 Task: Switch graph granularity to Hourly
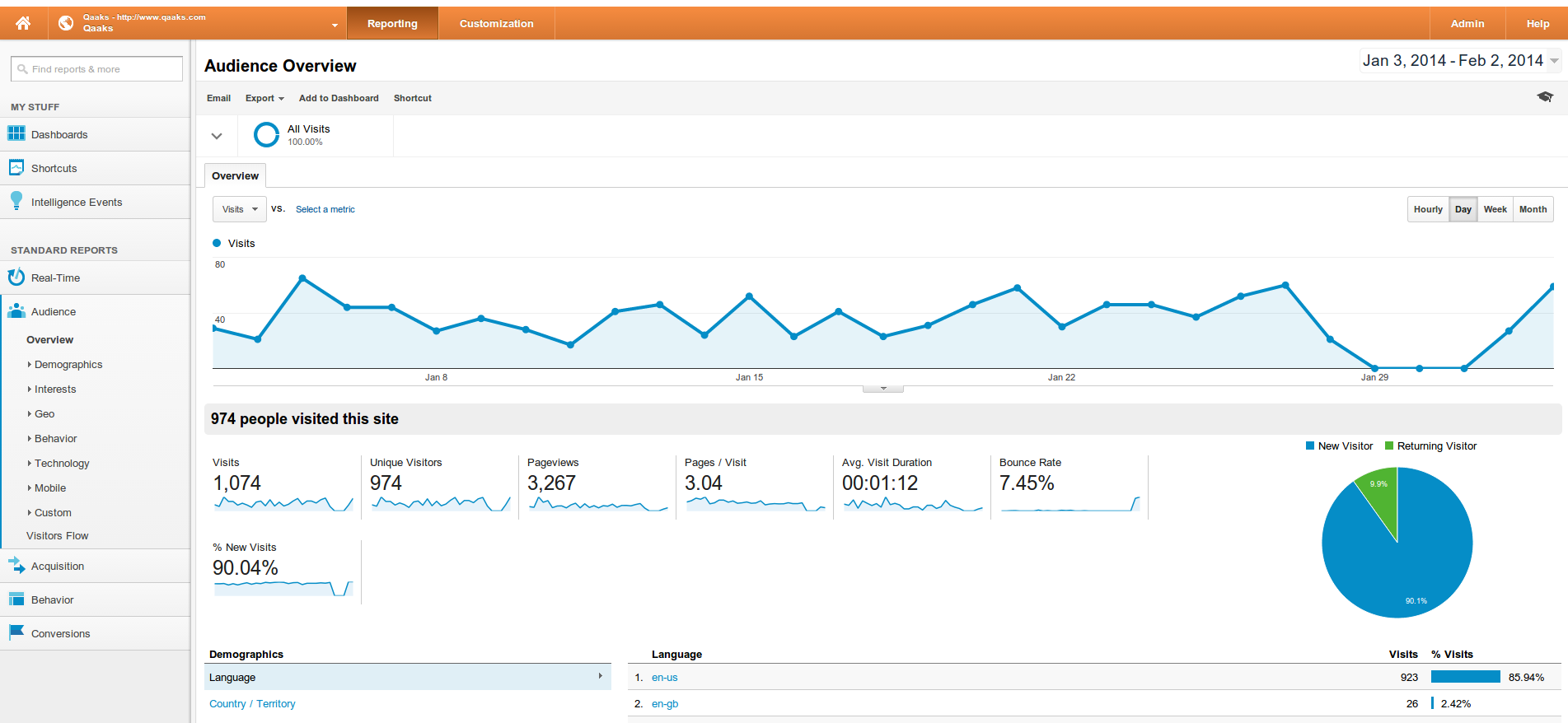coord(1428,209)
